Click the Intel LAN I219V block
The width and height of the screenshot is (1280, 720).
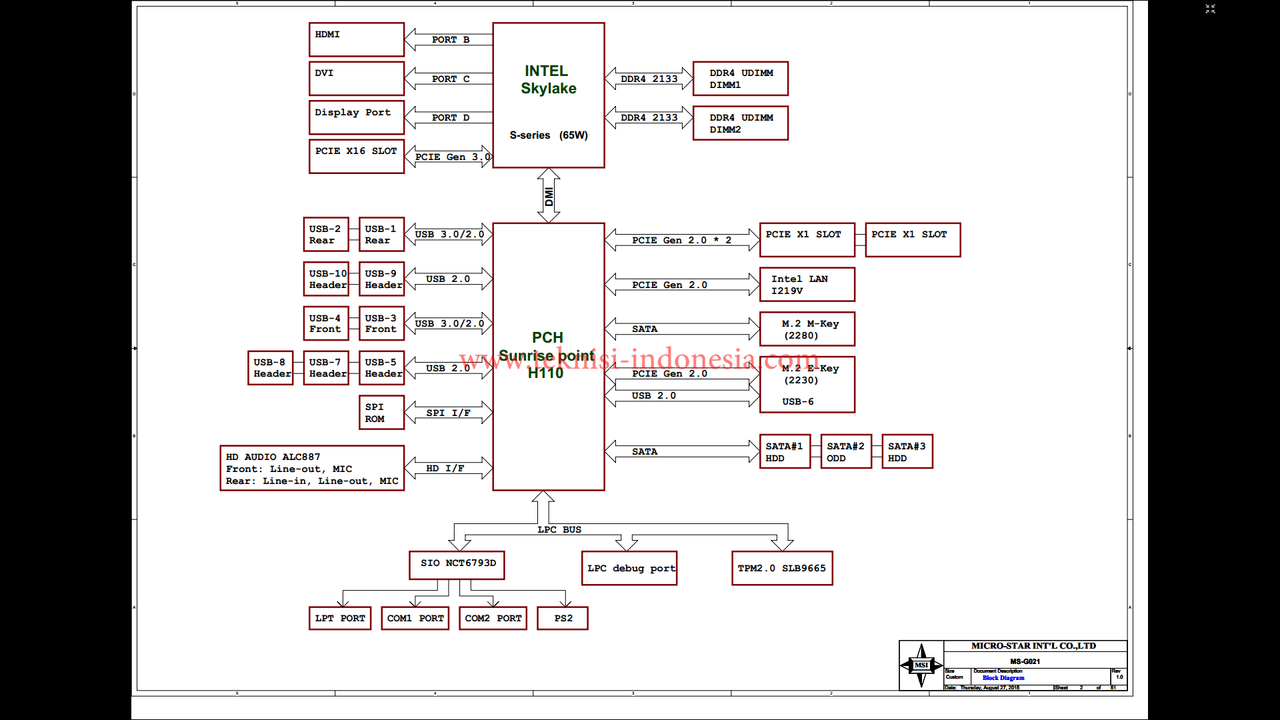pyautogui.click(x=807, y=284)
